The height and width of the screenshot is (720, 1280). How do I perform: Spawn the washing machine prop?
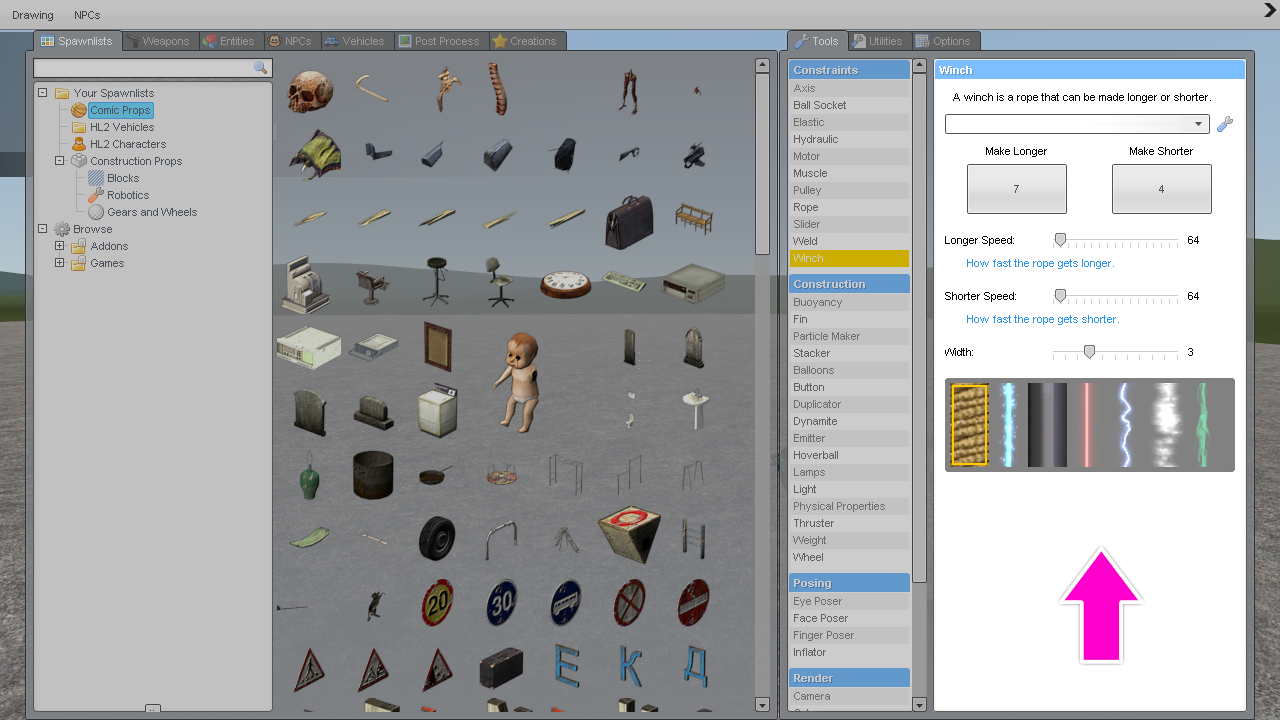point(436,410)
